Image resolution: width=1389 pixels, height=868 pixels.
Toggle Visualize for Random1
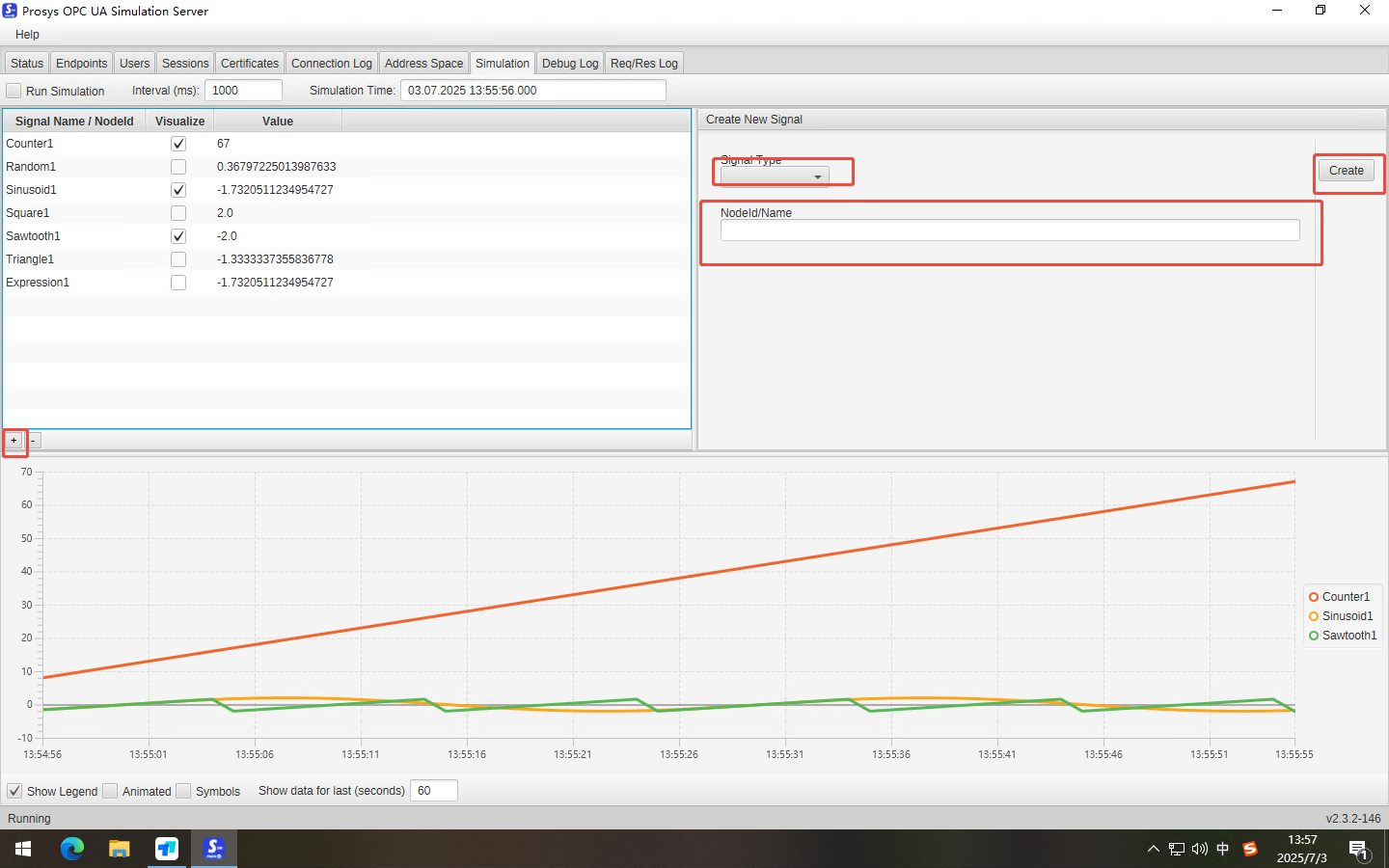pos(178,166)
